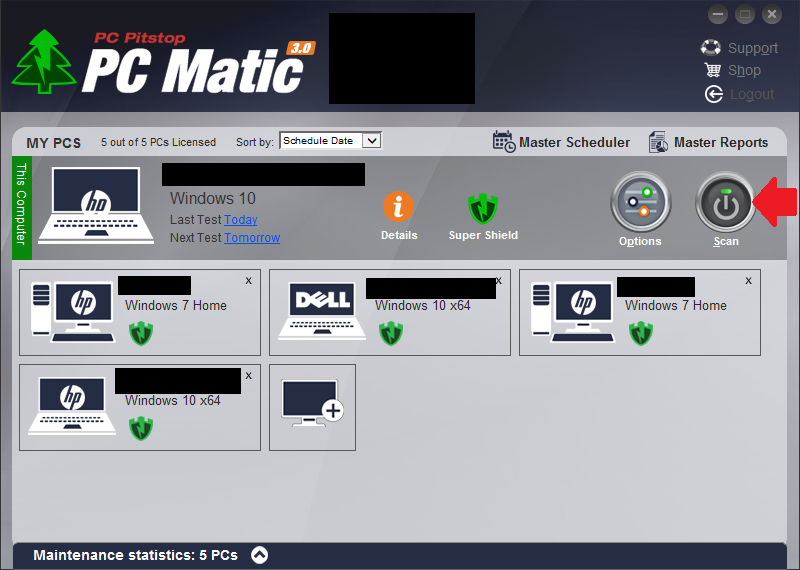Select the Dell laptop thumbnail
Viewport: 800px width, 570px height.
[320, 311]
